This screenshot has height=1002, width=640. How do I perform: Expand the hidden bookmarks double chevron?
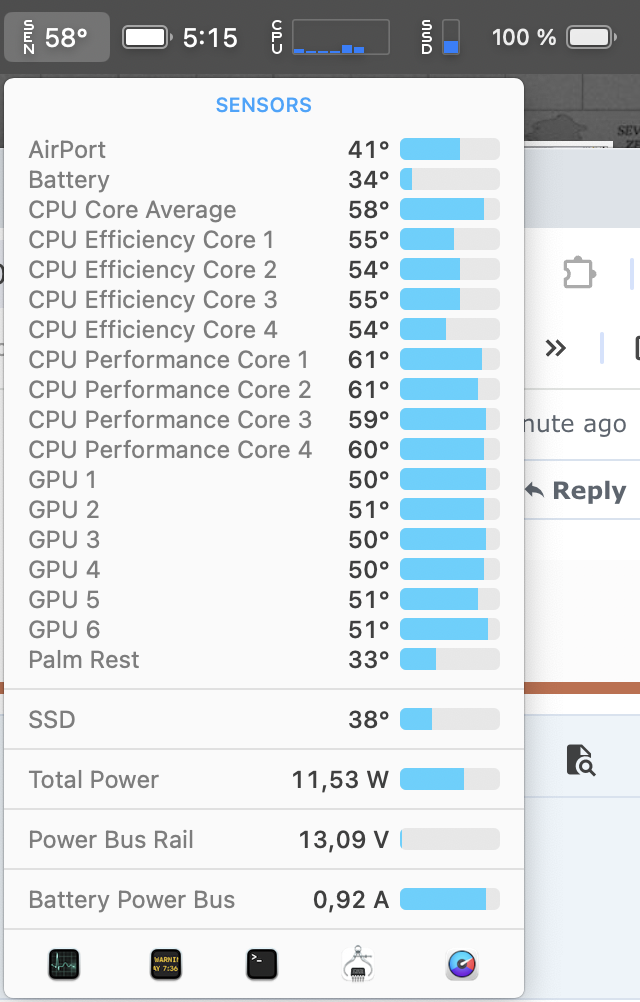tap(555, 348)
